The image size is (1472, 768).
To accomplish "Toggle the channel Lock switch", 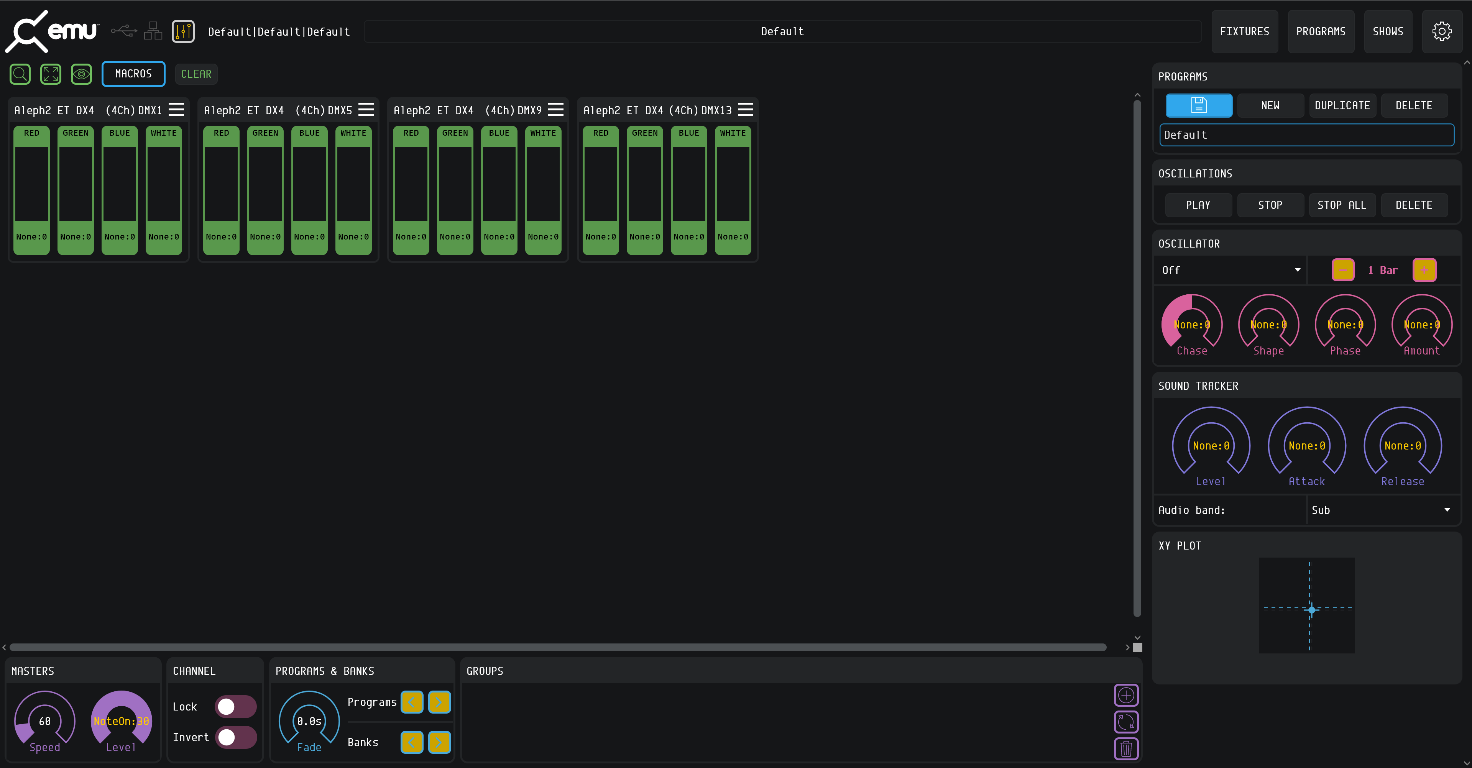I will pos(236,707).
